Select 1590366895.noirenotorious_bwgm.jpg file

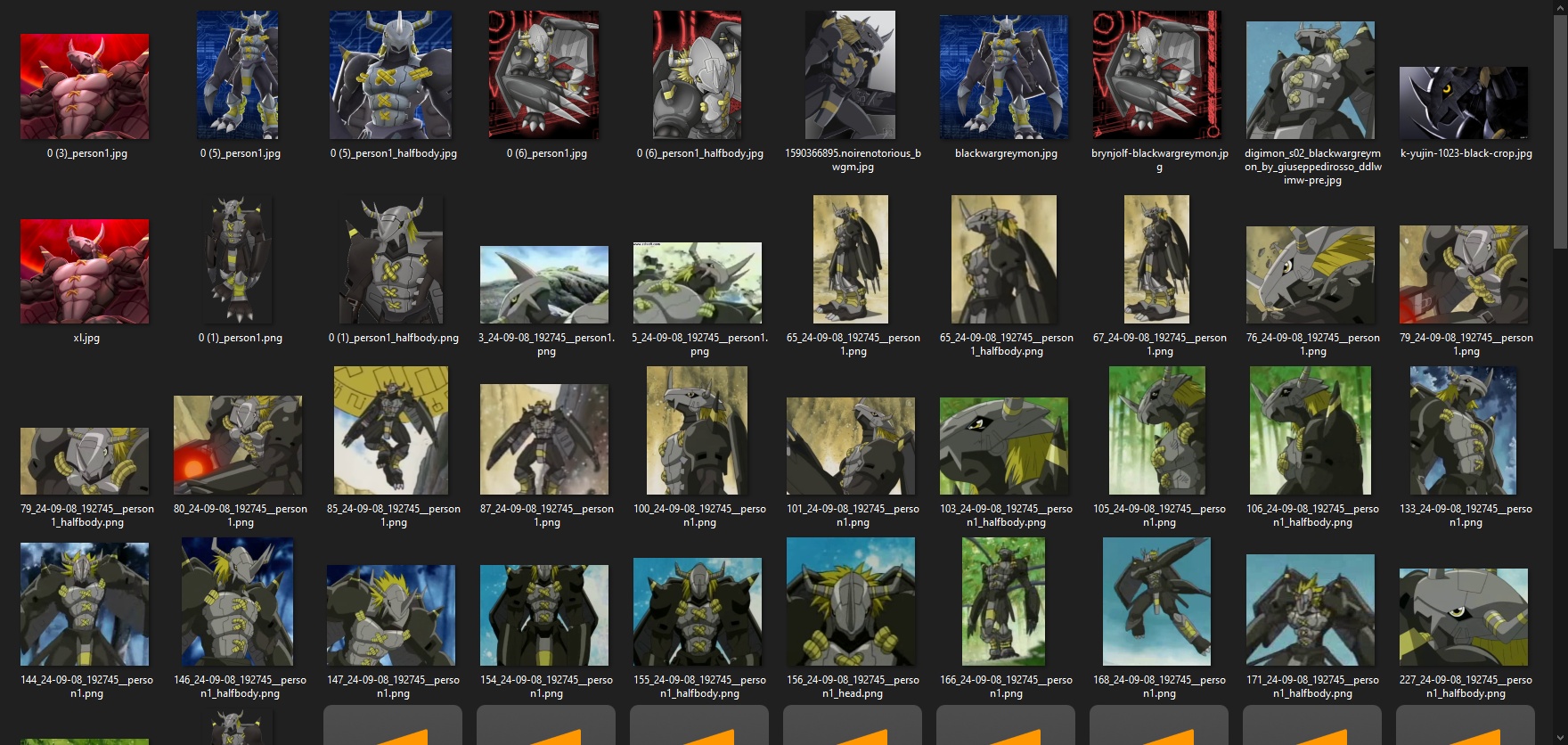pyautogui.click(x=851, y=75)
